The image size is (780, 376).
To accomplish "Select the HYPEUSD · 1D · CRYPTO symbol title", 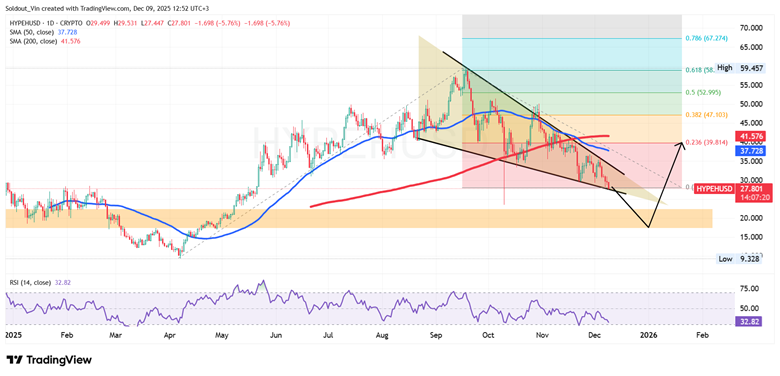I will click(x=46, y=23).
